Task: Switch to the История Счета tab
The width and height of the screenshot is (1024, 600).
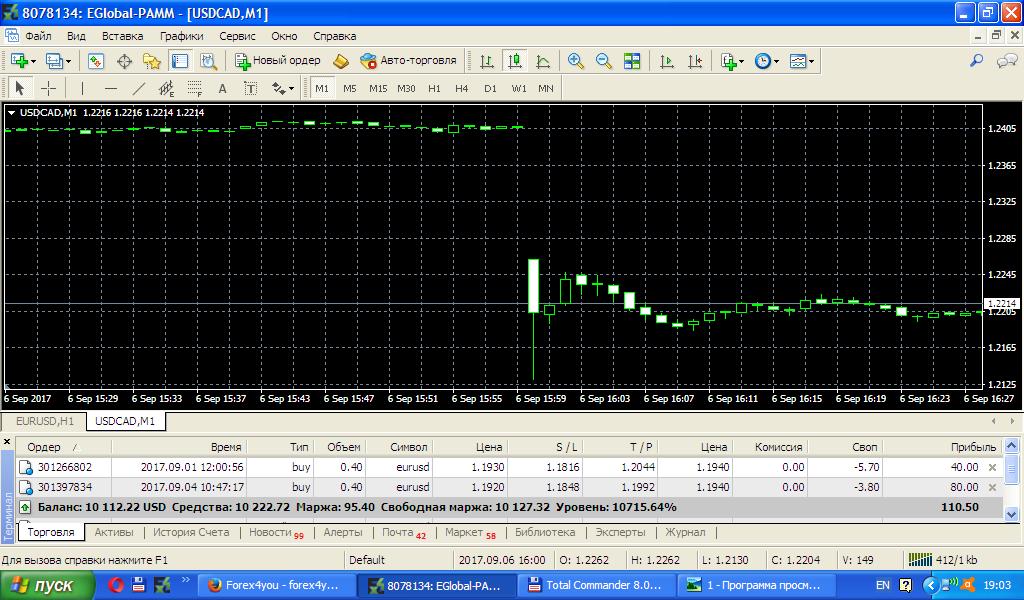Action: point(191,533)
